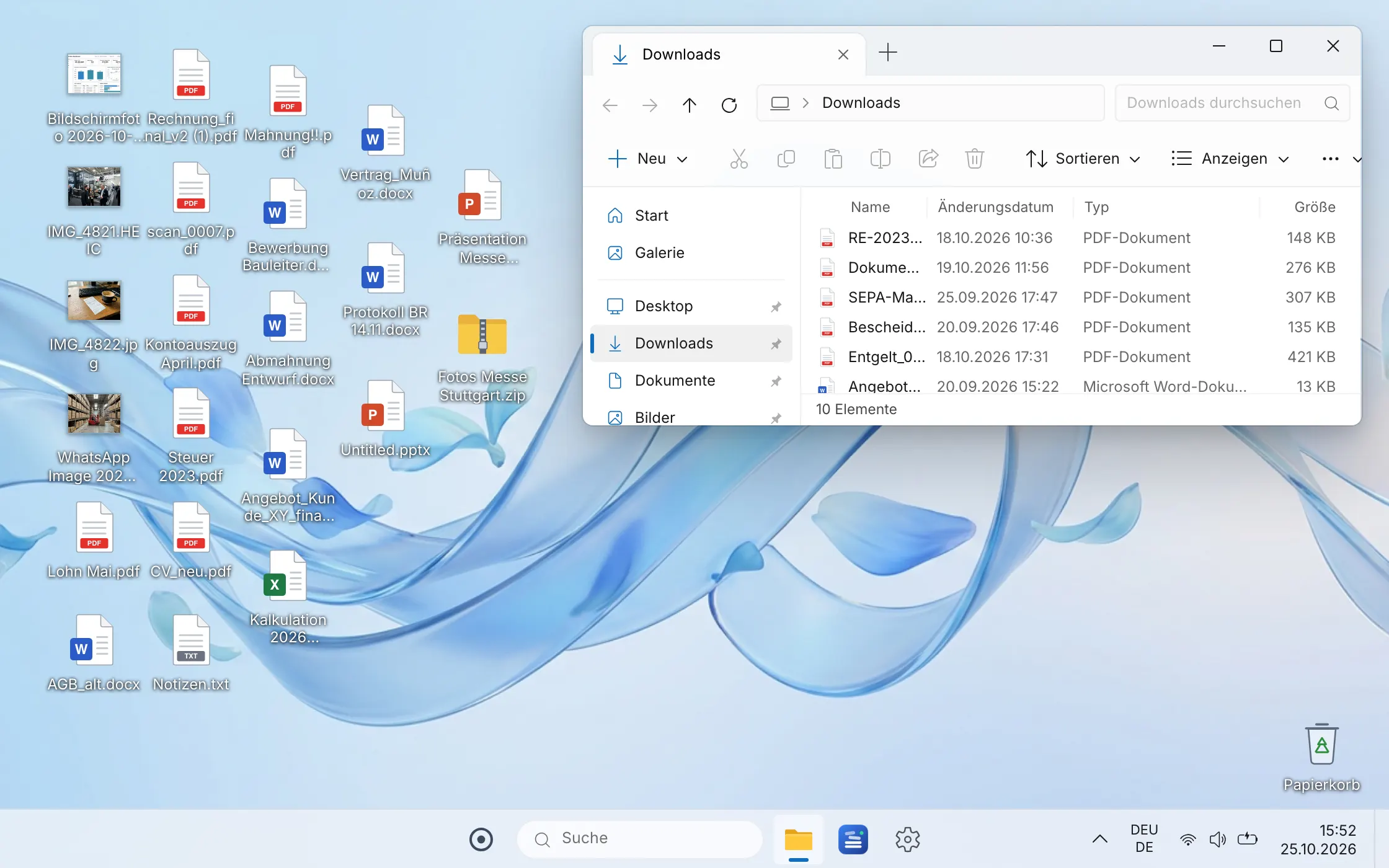Viewport: 1389px width, 868px height.
Task: Go up one folder level
Action: coord(689,104)
